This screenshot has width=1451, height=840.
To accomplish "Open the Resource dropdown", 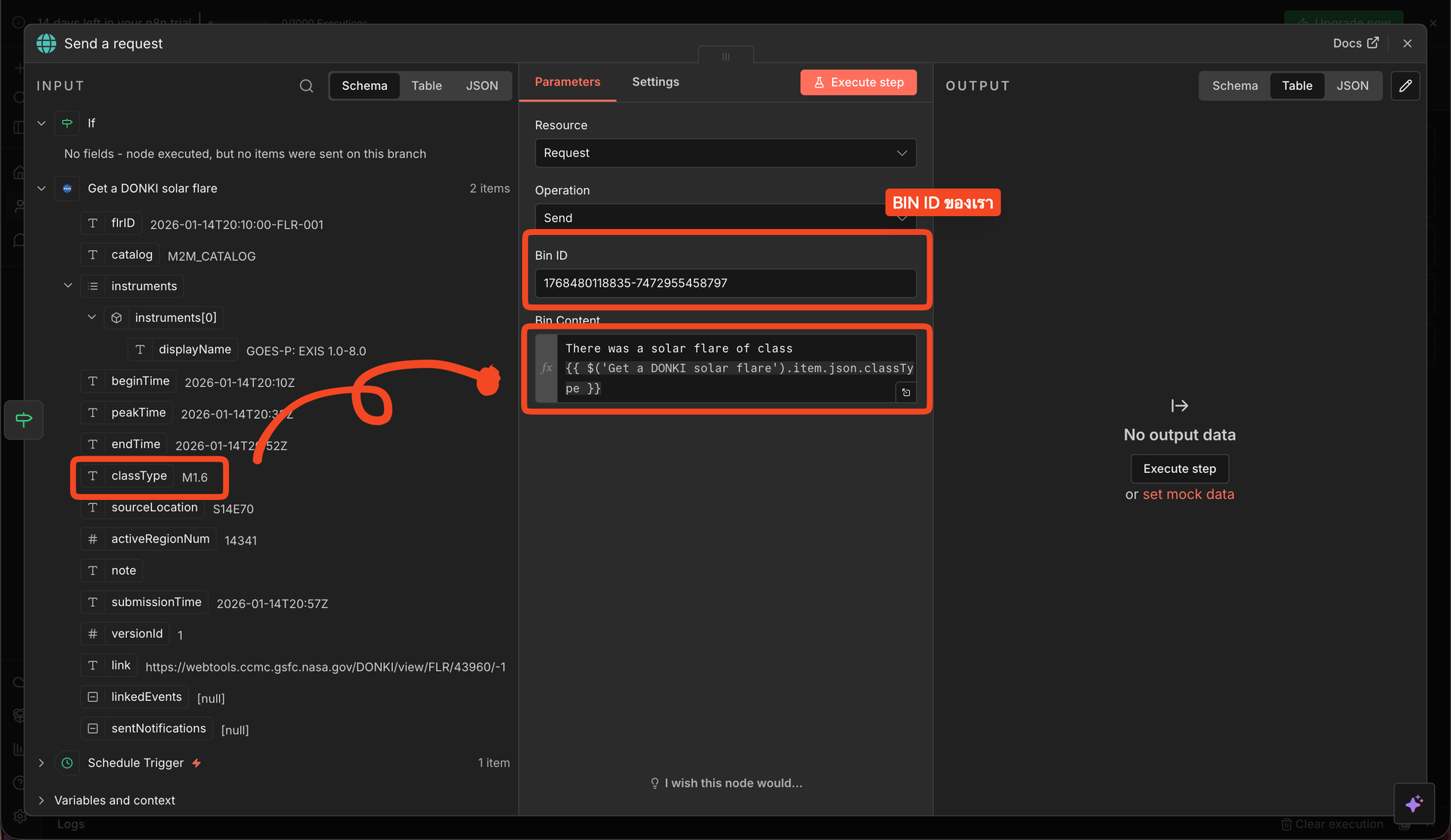I will pos(725,153).
